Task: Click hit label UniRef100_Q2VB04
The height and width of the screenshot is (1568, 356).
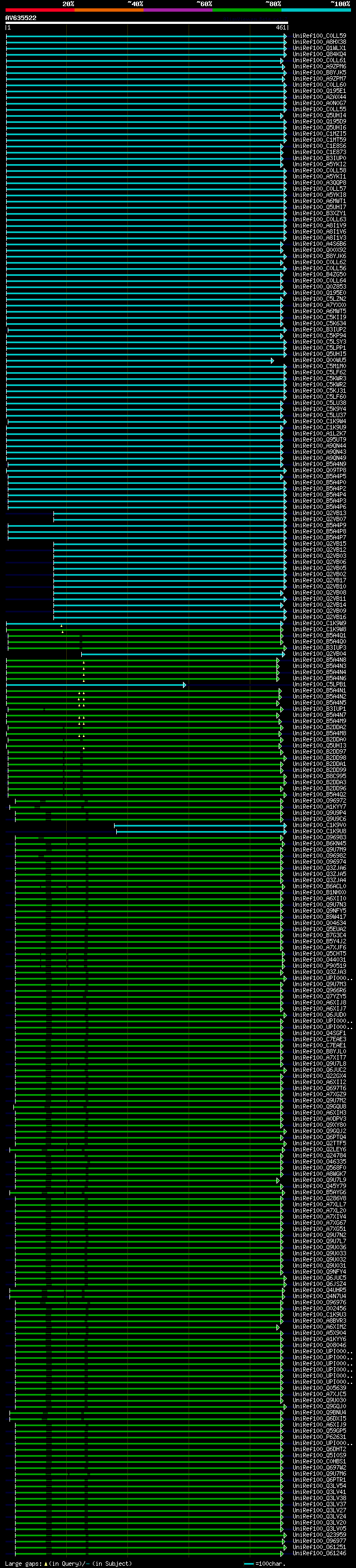Action: pyautogui.click(x=319, y=654)
